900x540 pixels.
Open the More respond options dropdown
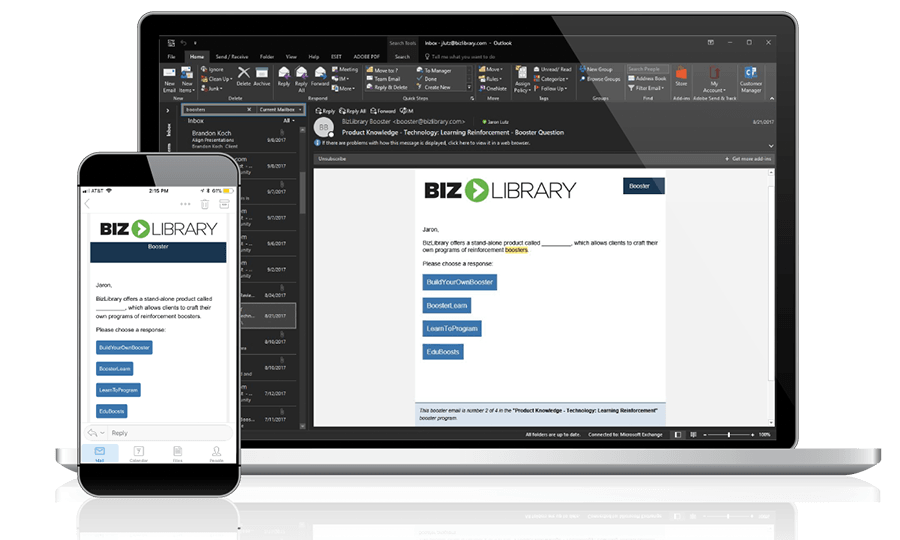point(343,88)
